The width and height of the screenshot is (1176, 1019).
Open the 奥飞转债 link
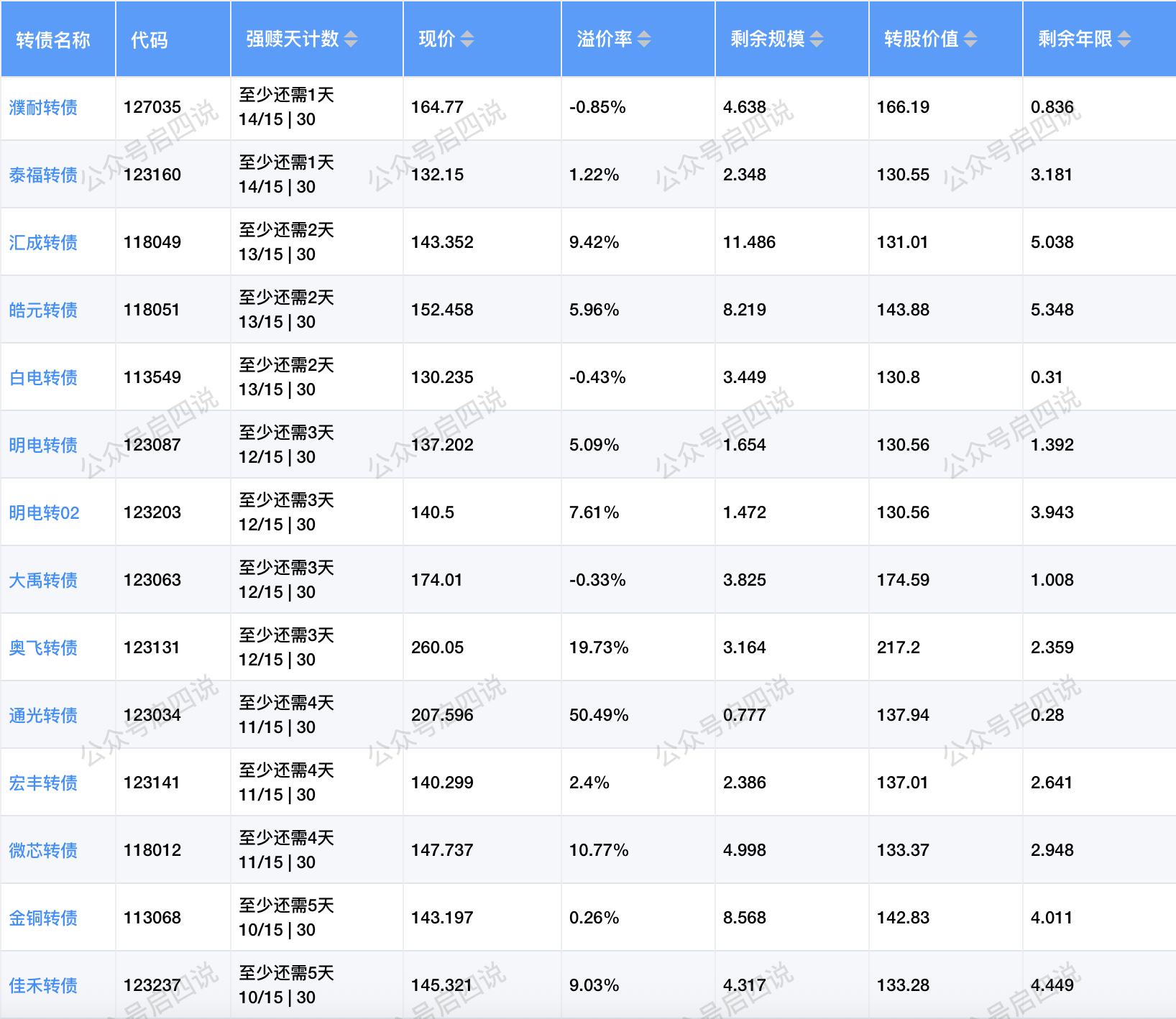tap(43, 648)
